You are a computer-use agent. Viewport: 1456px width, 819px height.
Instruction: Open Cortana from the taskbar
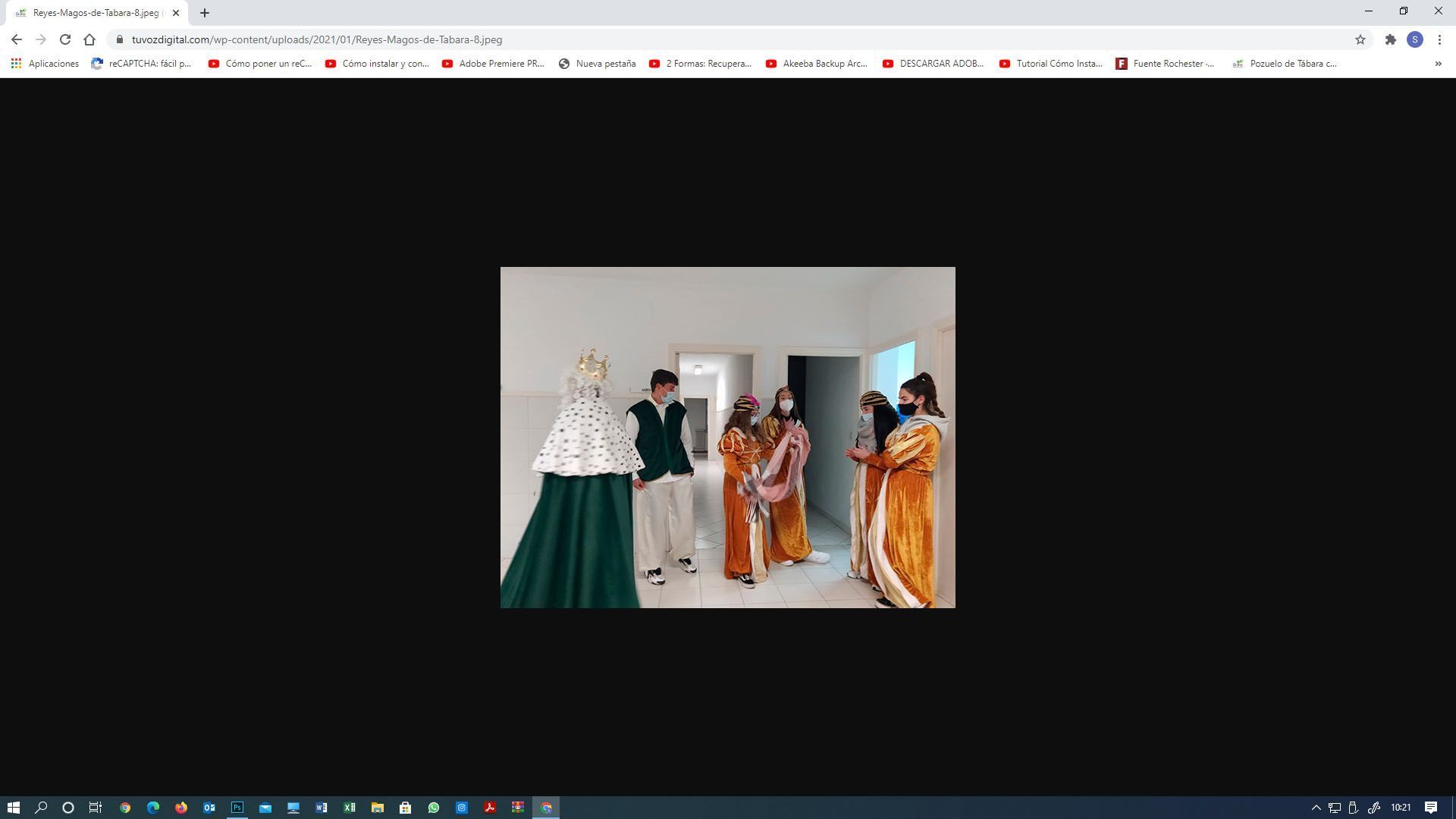click(x=68, y=808)
